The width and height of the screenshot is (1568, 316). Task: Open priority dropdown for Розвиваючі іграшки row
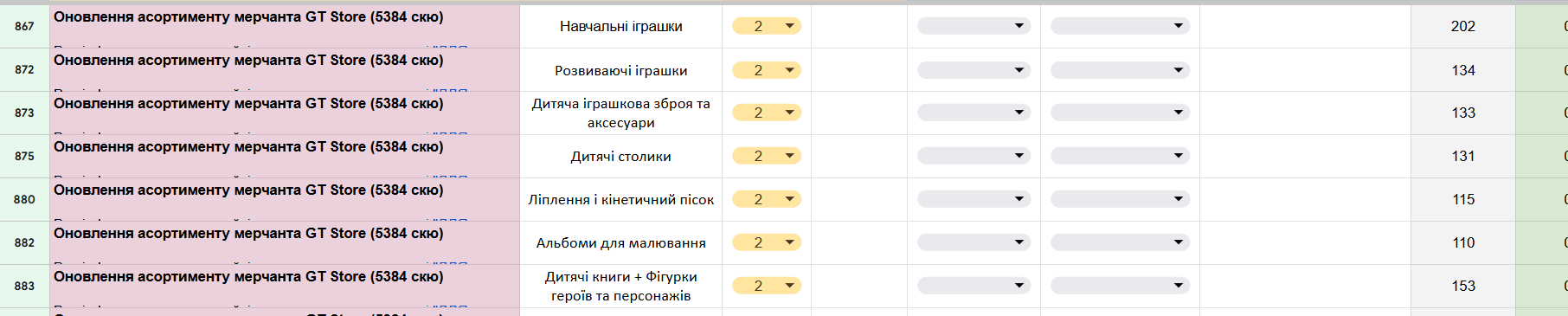(x=767, y=70)
